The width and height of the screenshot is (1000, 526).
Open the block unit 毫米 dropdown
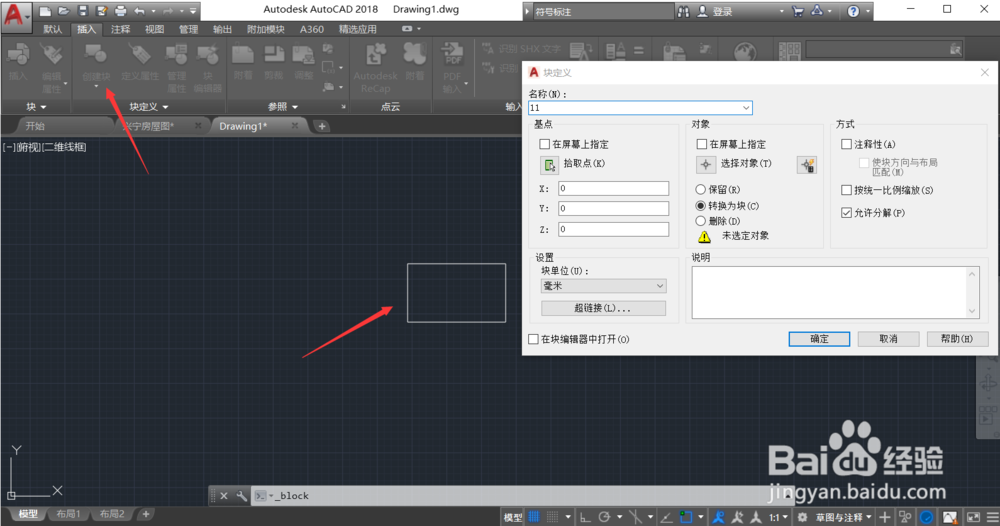click(603, 286)
